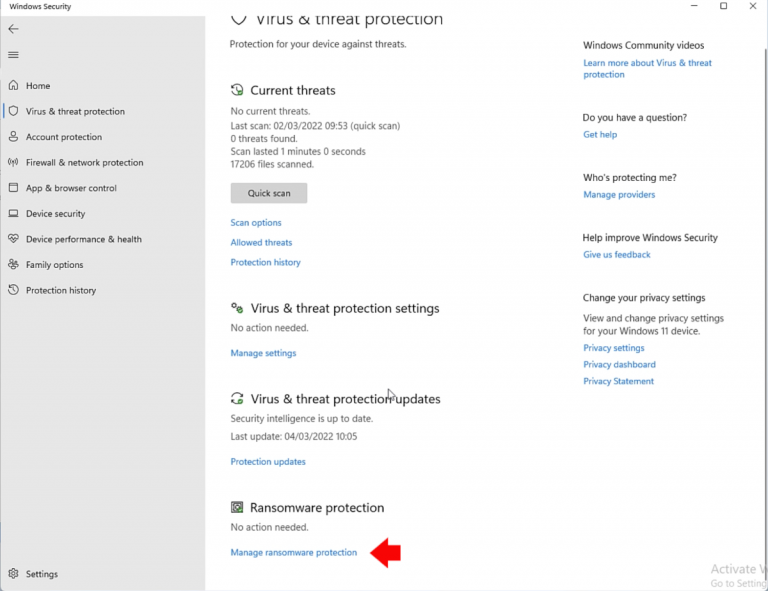Open Device security laptop icon
Image resolution: width=768 pixels, height=591 pixels.
pos(14,213)
